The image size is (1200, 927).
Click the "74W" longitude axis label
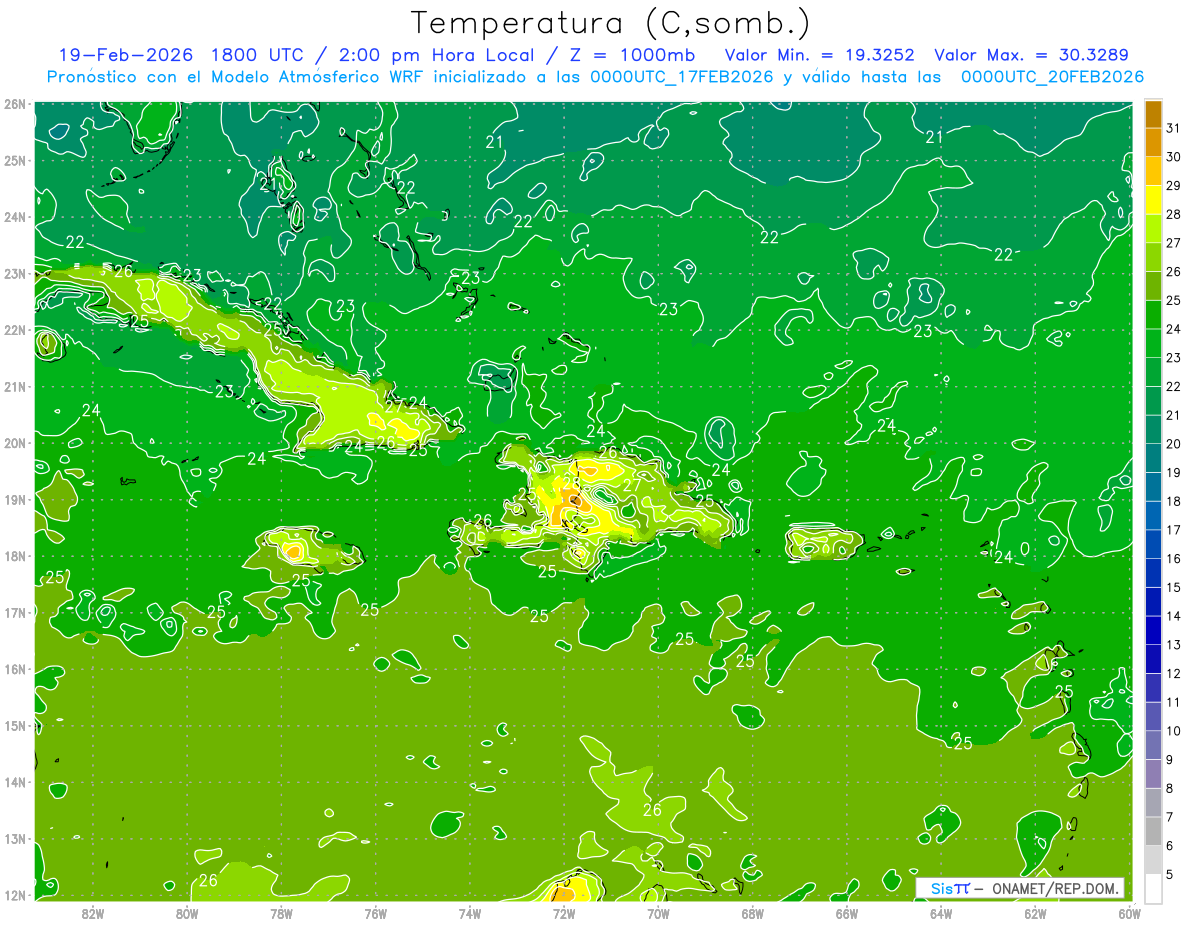pos(470,912)
